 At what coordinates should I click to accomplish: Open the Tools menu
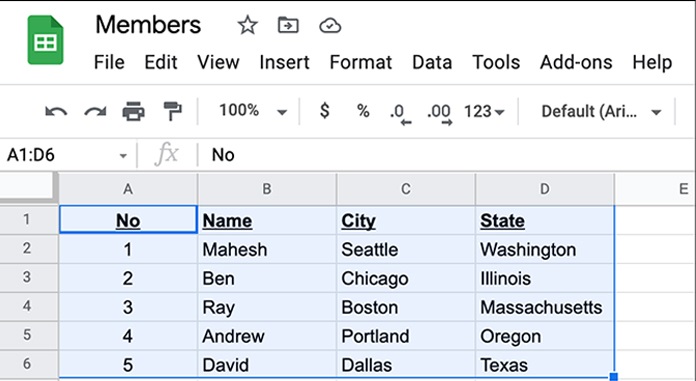(496, 62)
